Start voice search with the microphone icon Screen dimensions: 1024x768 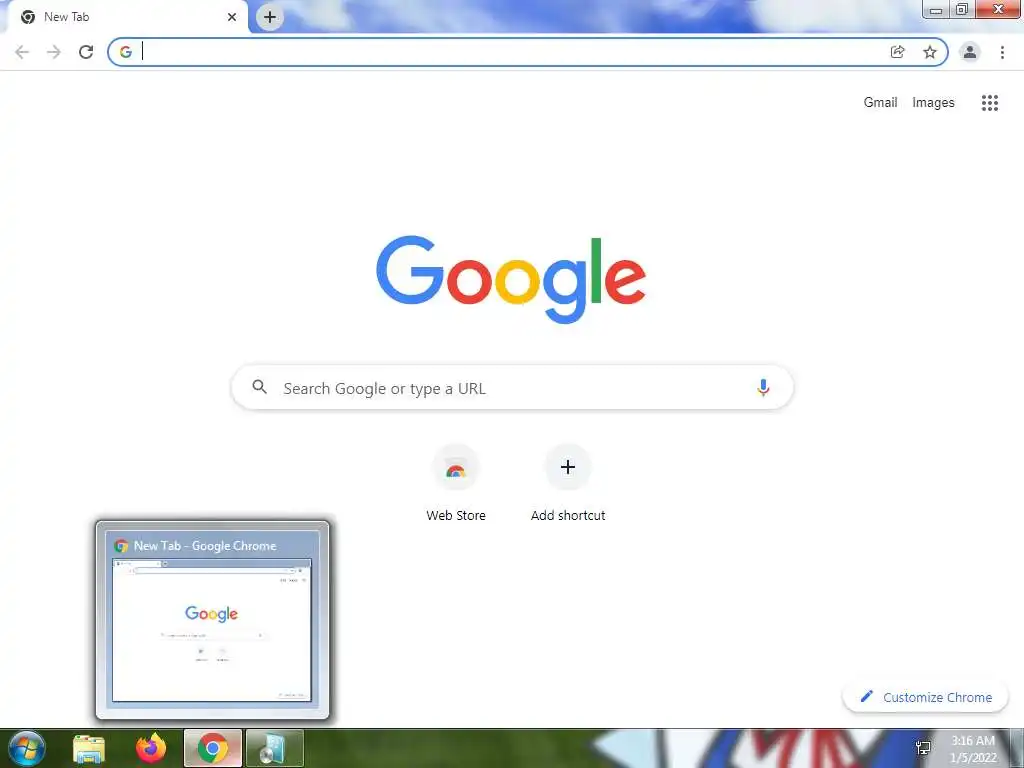click(763, 388)
